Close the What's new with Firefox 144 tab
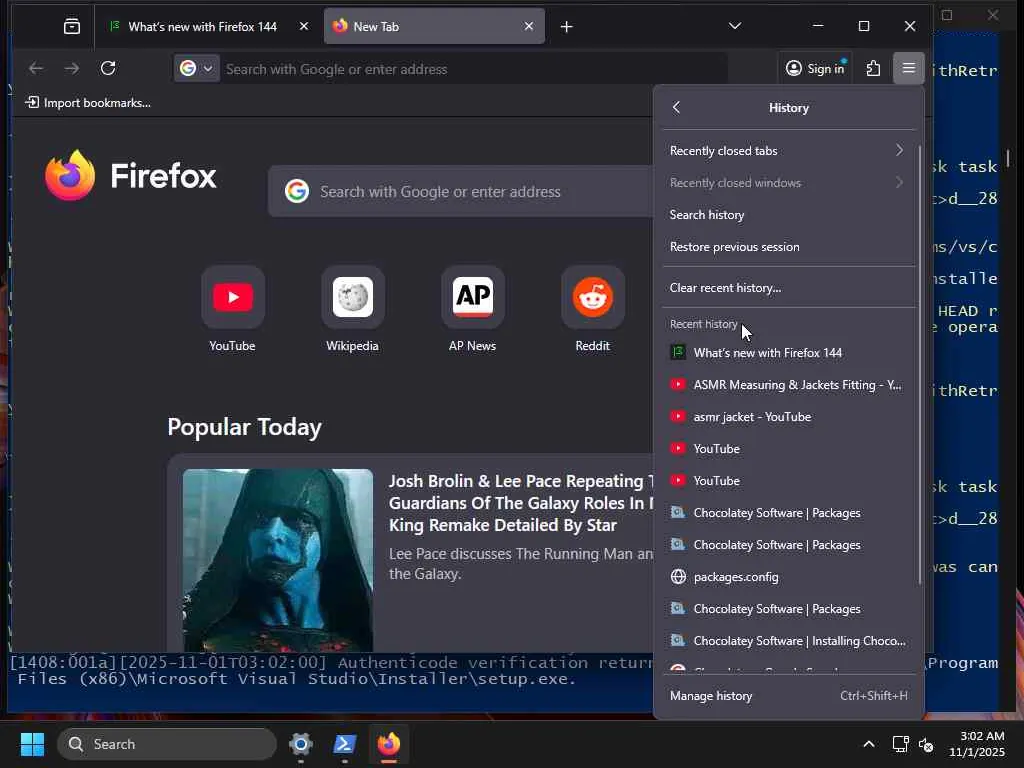 click(x=304, y=26)
